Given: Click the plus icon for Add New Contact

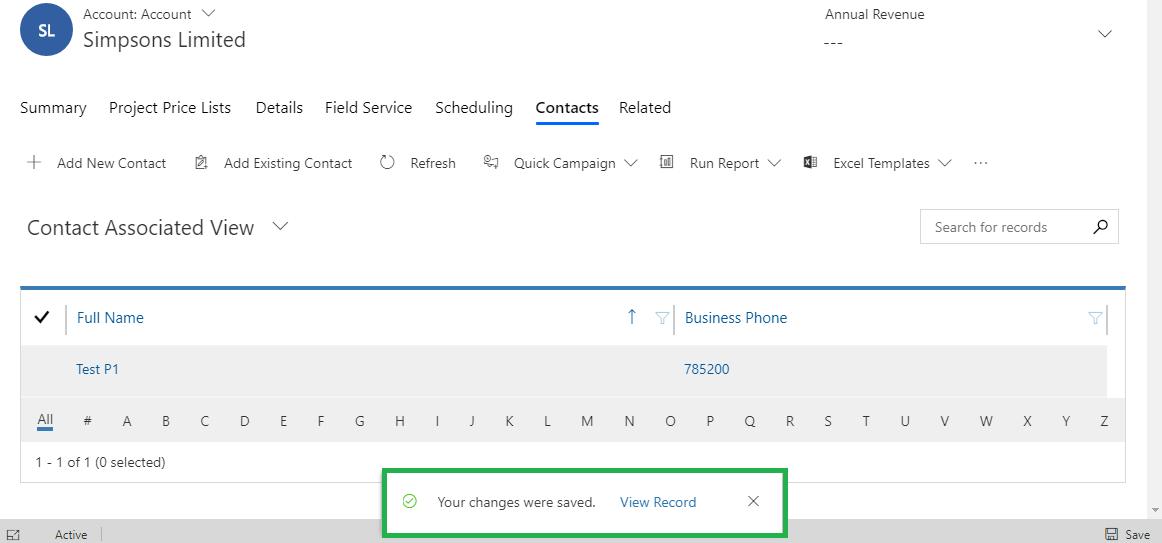Looking at the screenshot, I should (33, 163).
